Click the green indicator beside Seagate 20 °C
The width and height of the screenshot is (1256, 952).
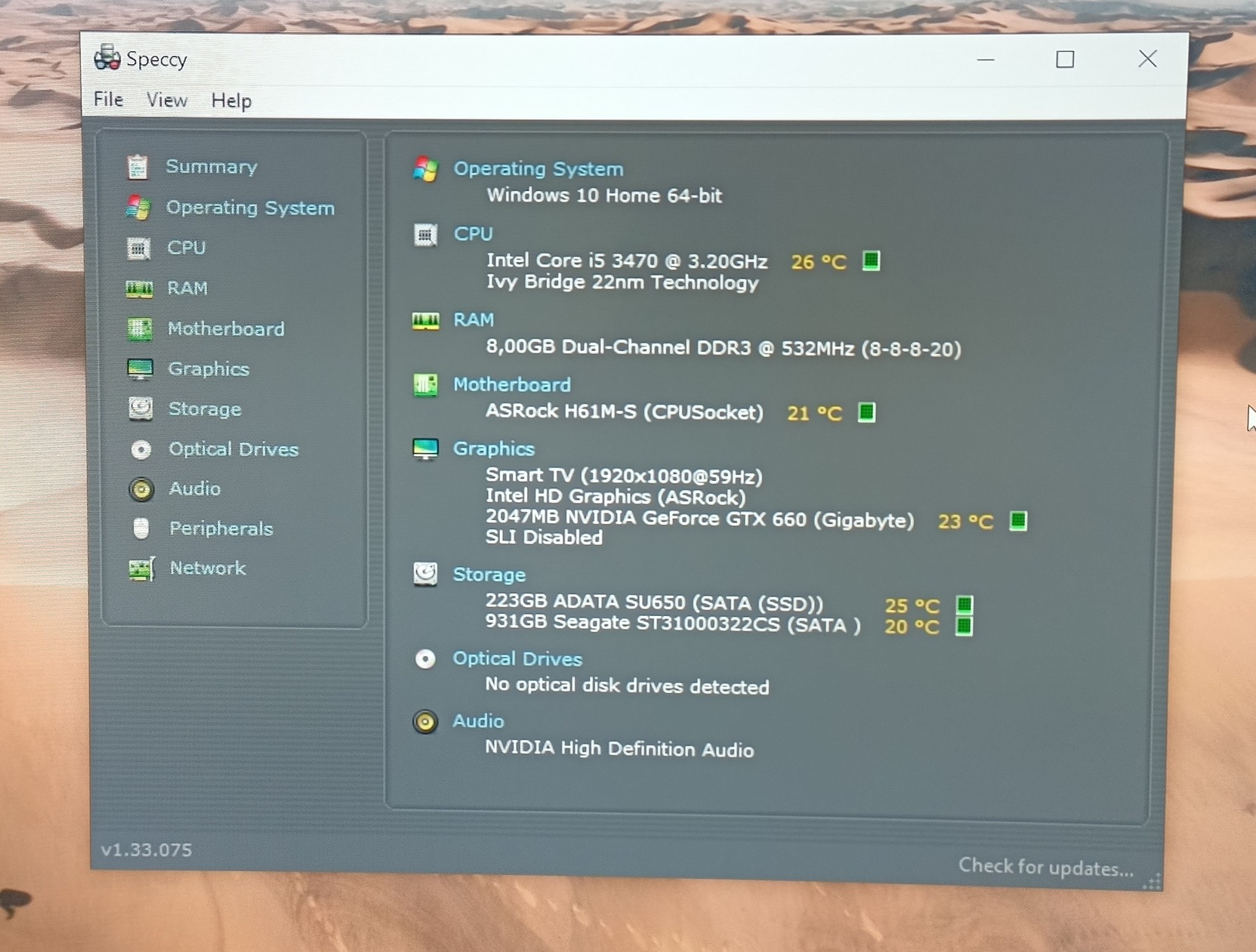(964, 626)
